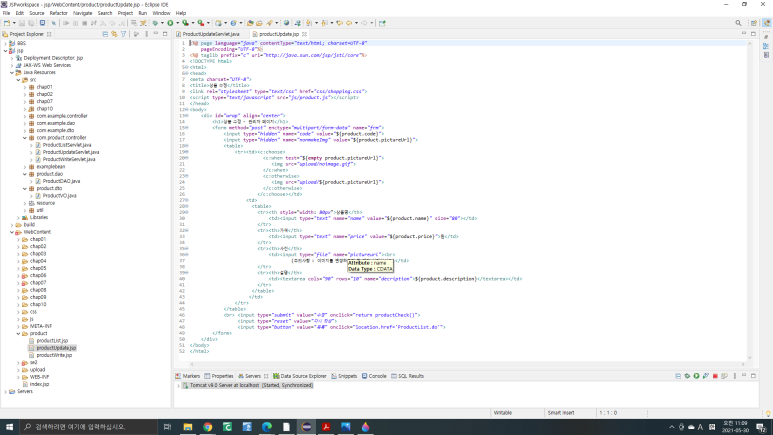Click the green Run toolbar button

(x=170, y=23)
